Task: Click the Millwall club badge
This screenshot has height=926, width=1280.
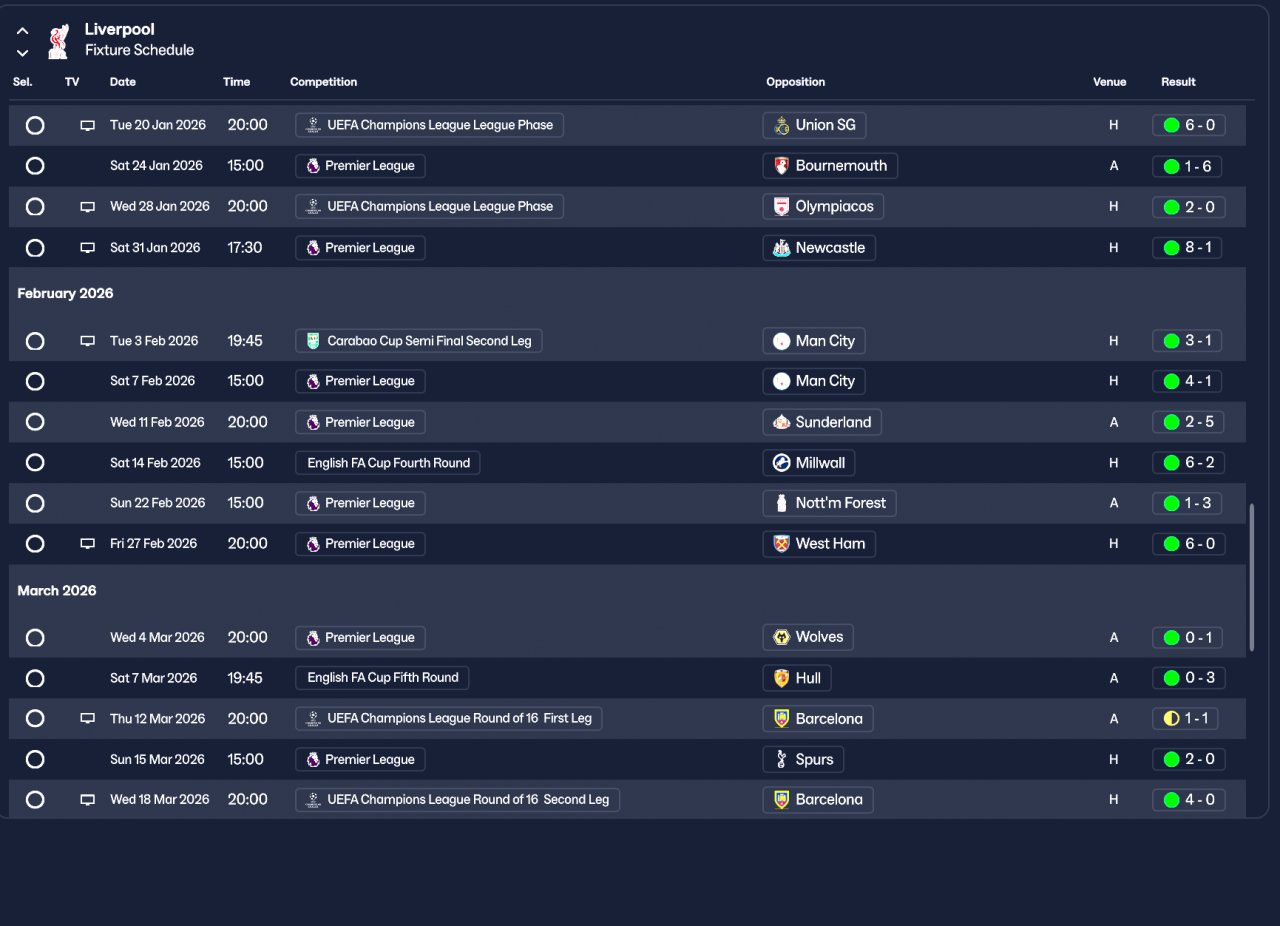Action: tap(782, 463)
